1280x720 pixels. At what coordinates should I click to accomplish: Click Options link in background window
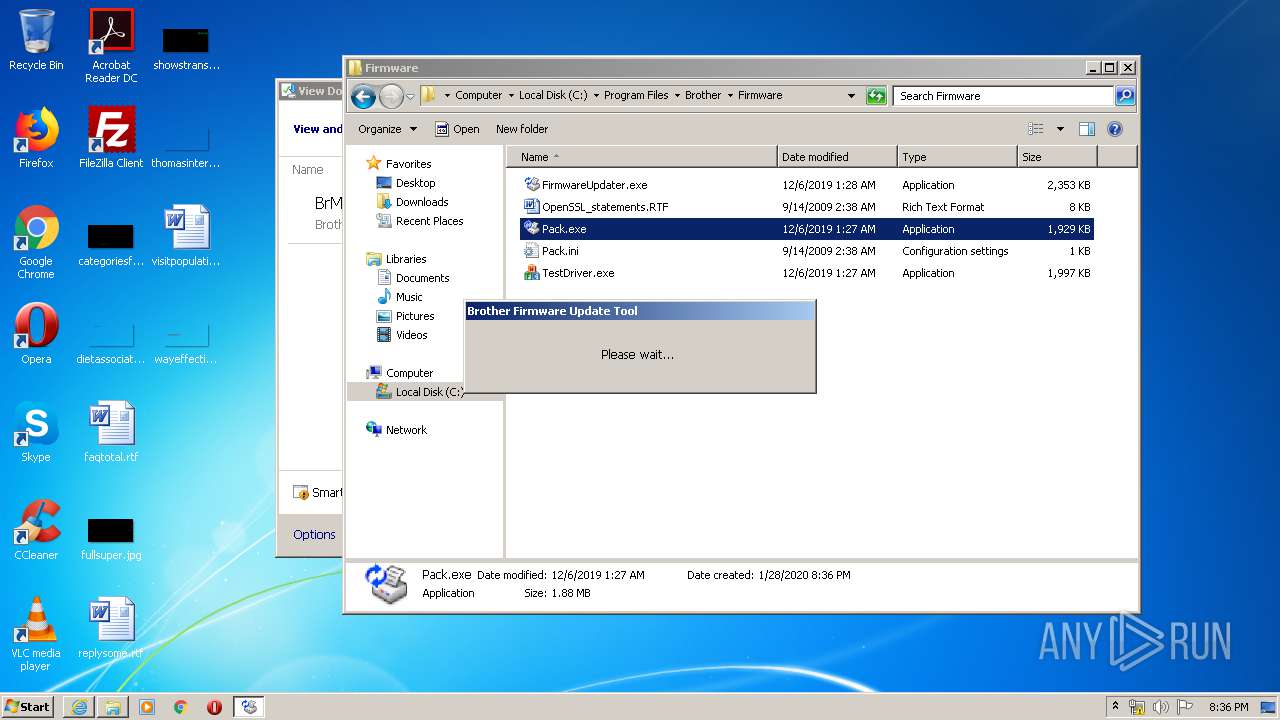pyautogui.click(x=314, y=535)
